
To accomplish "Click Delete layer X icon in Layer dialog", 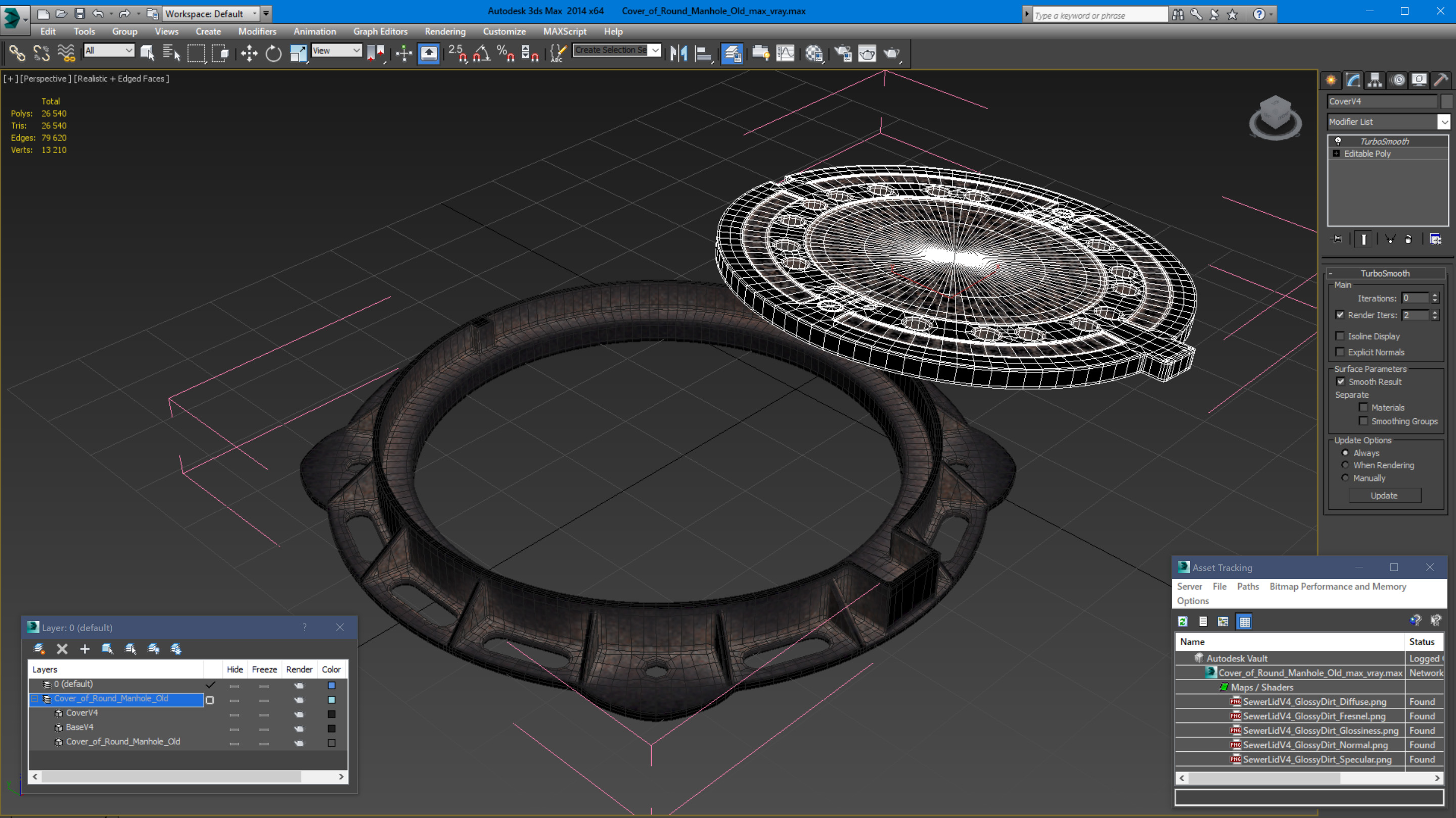I will pyautogui.click(x=62, y=649).
